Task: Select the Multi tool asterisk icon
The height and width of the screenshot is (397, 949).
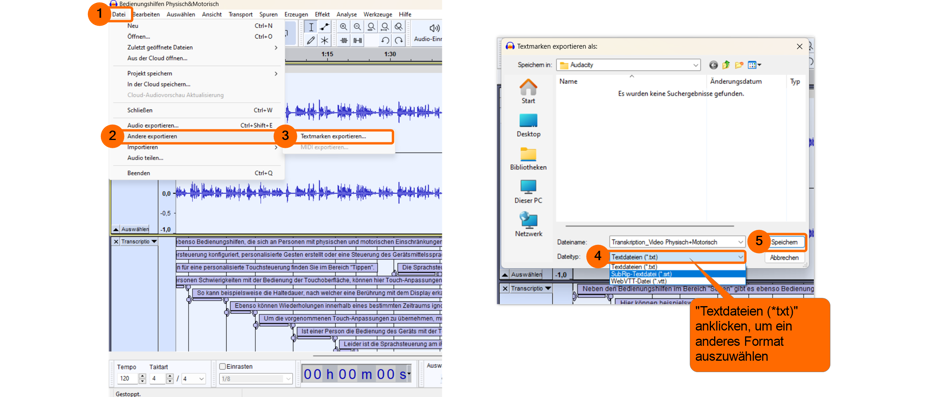Action: tap(325, 41)
